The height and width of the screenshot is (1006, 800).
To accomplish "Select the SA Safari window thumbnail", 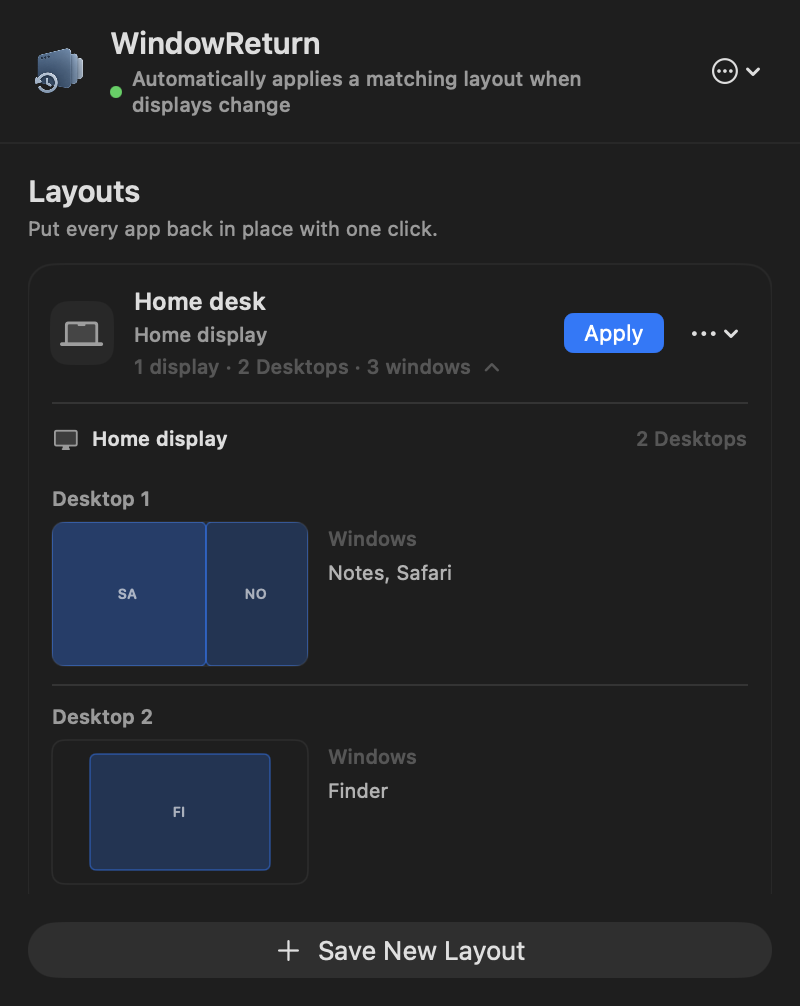I will pos(128,593).
